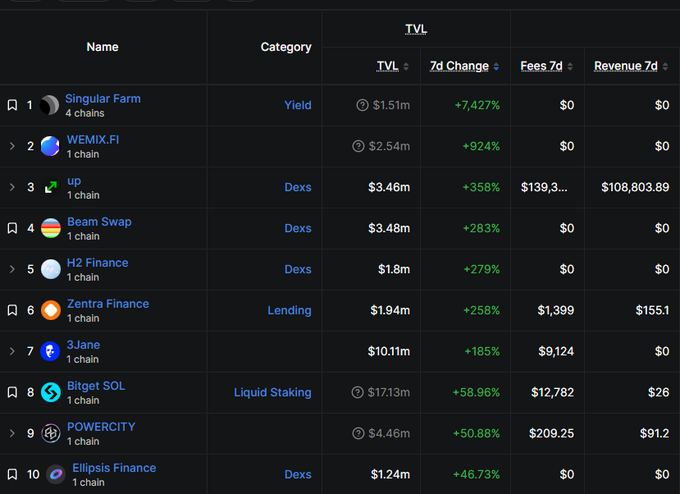Open the Yield category link
The width and height of the screenshot is (680, 494).
298,105
